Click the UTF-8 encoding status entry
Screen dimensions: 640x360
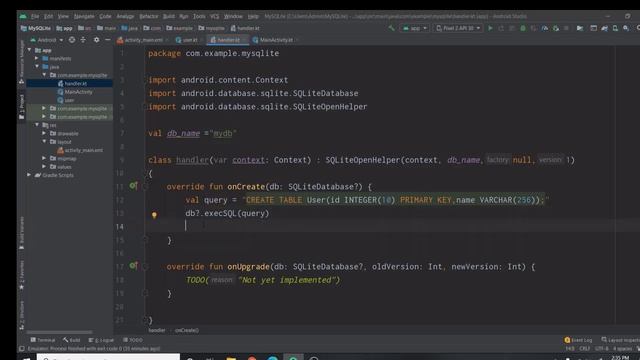602,349
